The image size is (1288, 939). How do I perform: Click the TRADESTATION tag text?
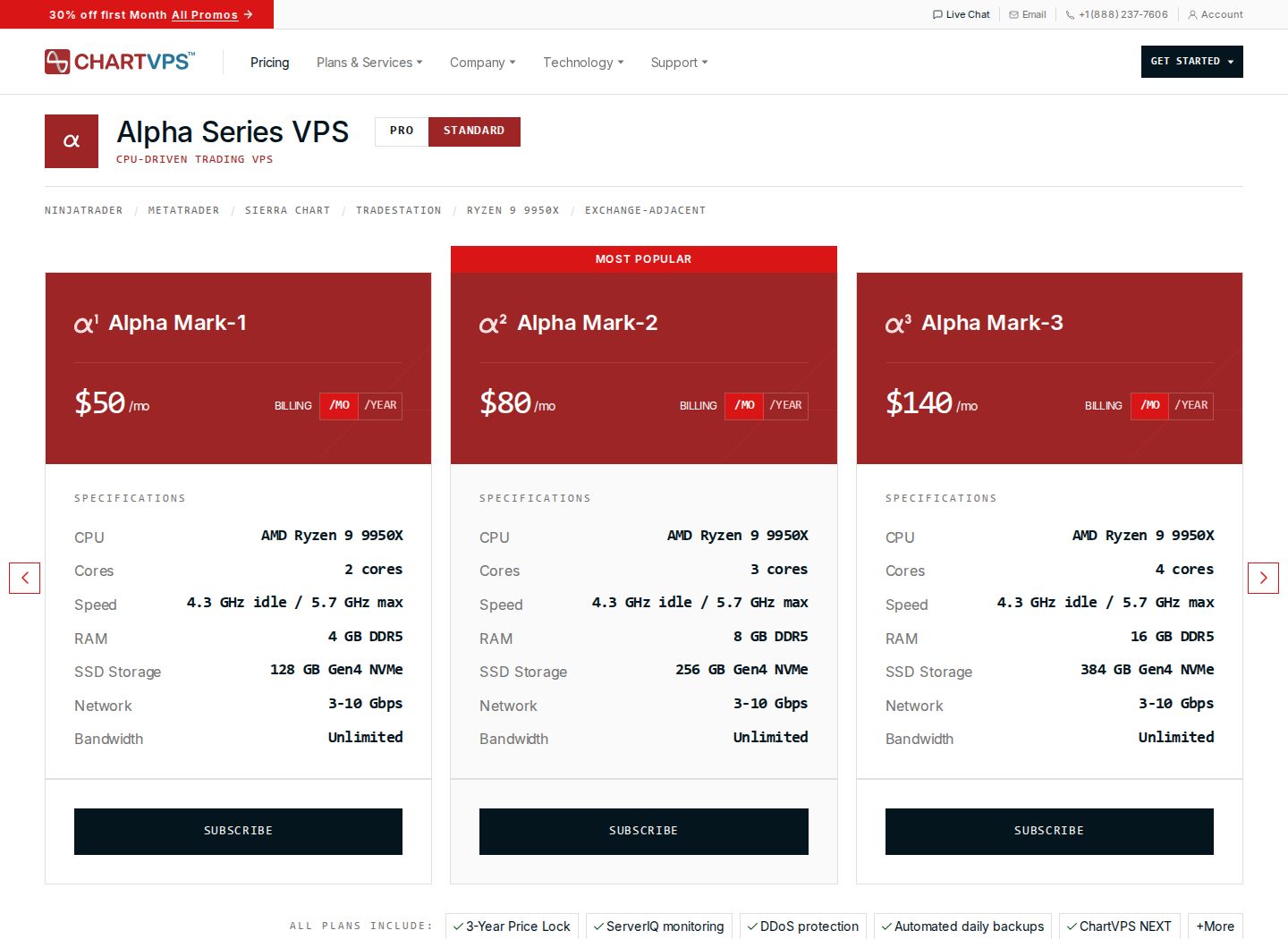coord(399,211)
